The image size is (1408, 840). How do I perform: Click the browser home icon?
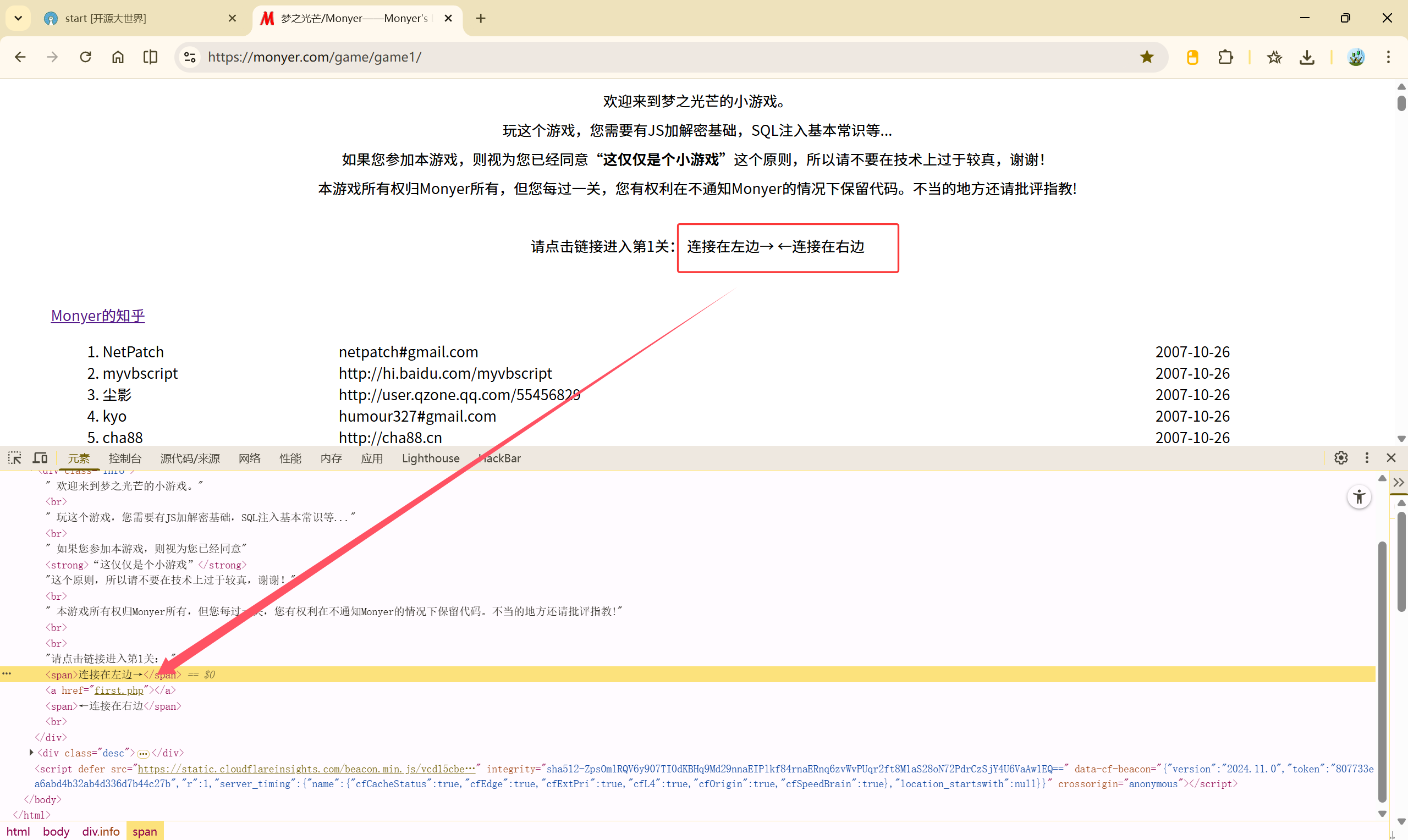point(118,57)
